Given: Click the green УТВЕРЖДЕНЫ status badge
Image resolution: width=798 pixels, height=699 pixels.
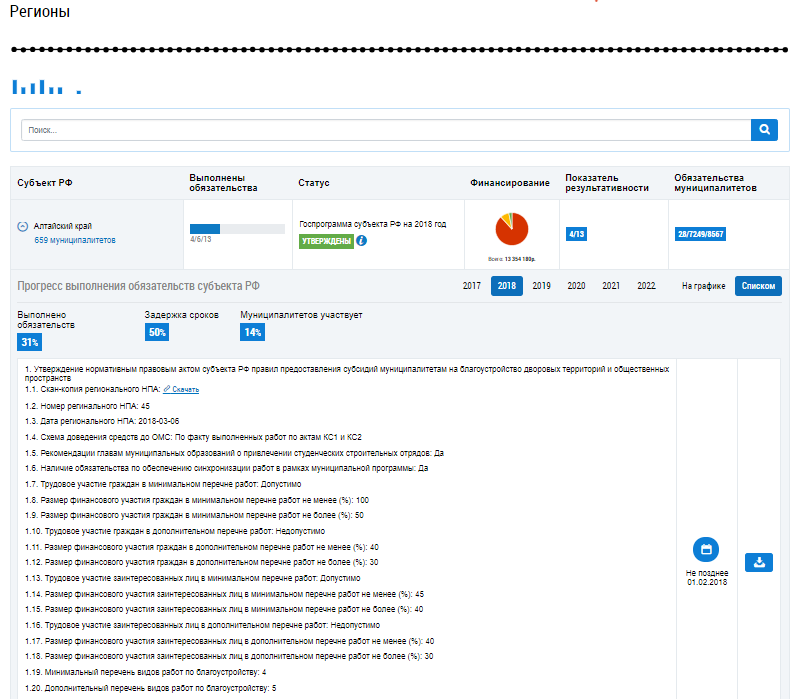Looking at the screenshot, I should (326, 241).
